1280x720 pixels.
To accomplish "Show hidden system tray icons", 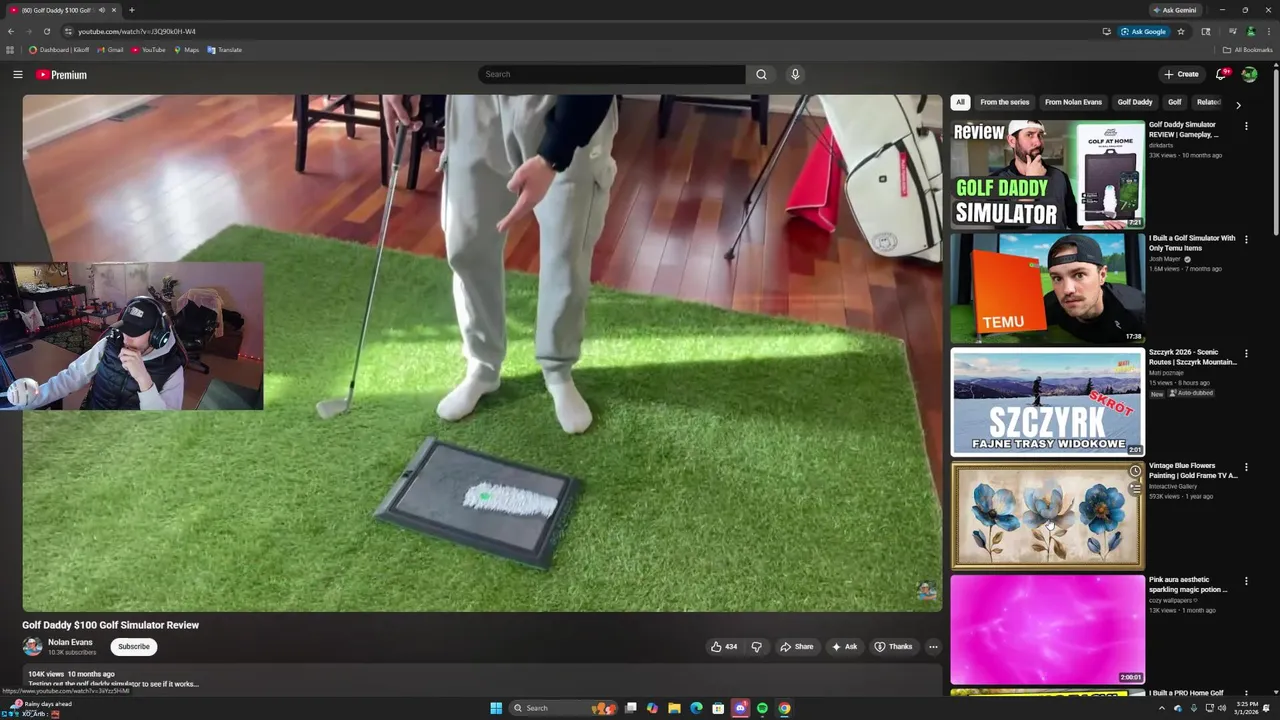I will 1161,708.
